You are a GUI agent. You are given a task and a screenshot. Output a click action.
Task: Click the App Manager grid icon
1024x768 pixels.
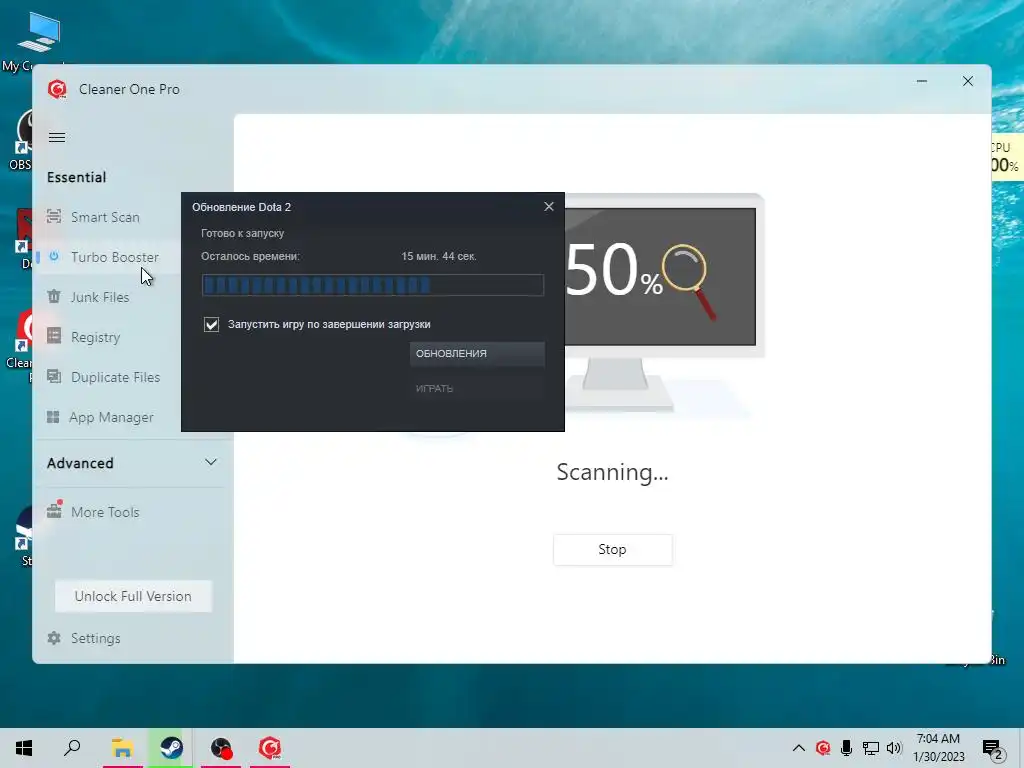coord(54,417)
